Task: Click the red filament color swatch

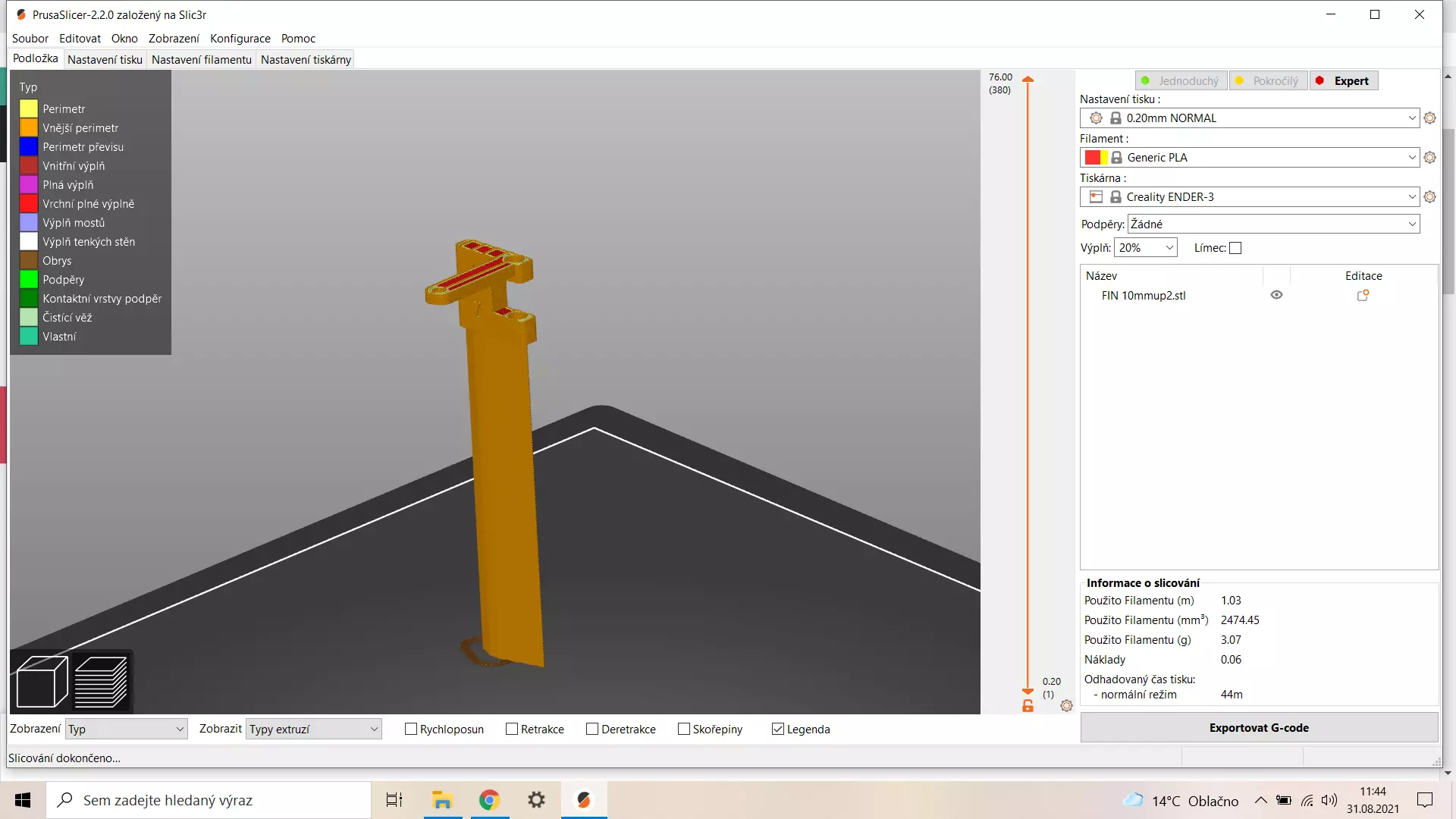Action: coord(1092,158)
